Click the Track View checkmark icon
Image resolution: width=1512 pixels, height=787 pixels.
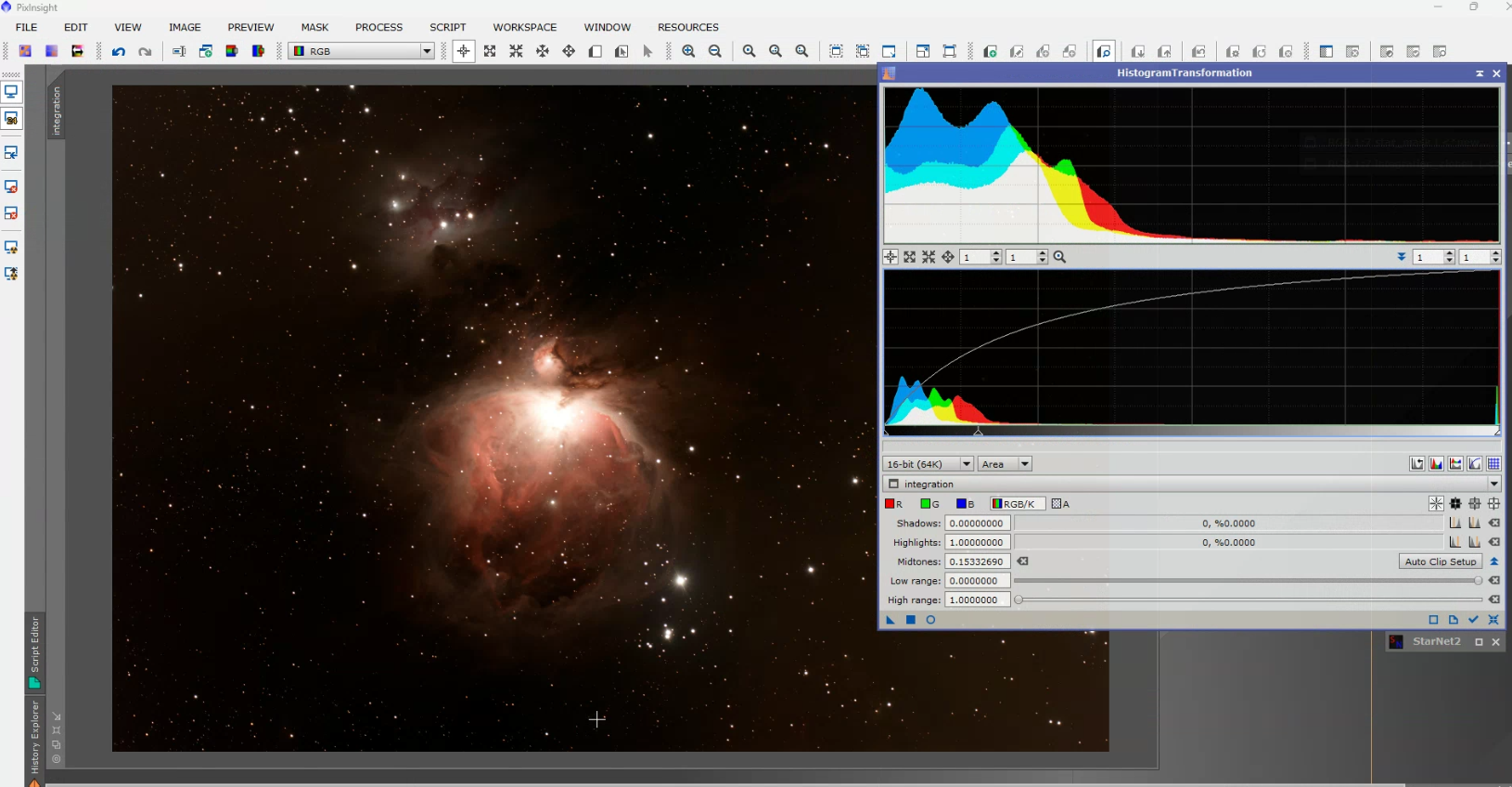1473,620
